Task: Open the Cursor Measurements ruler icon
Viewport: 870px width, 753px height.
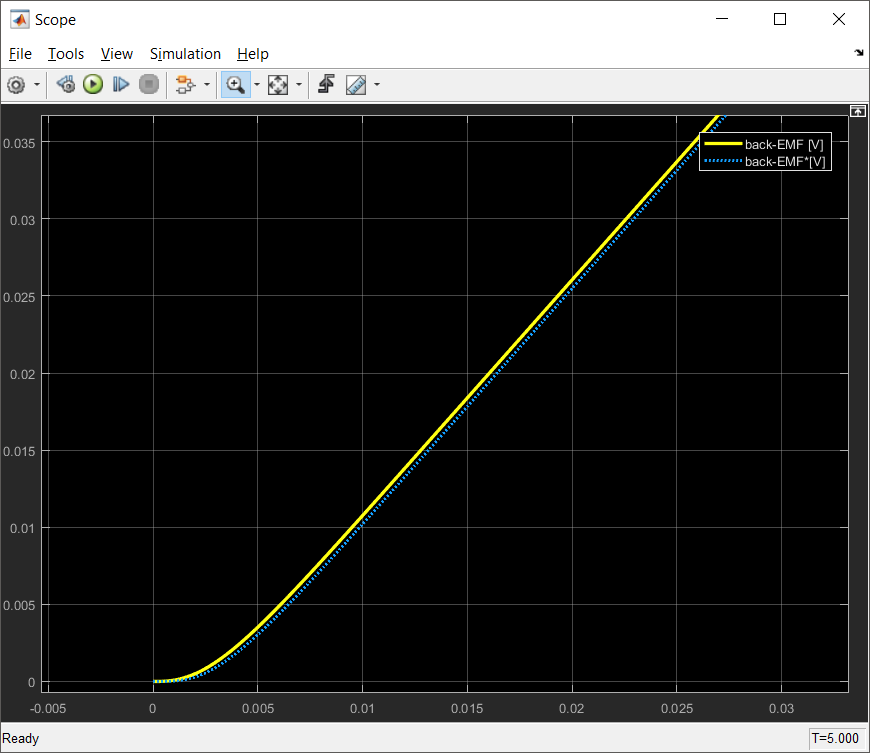Action: [356, 85]
